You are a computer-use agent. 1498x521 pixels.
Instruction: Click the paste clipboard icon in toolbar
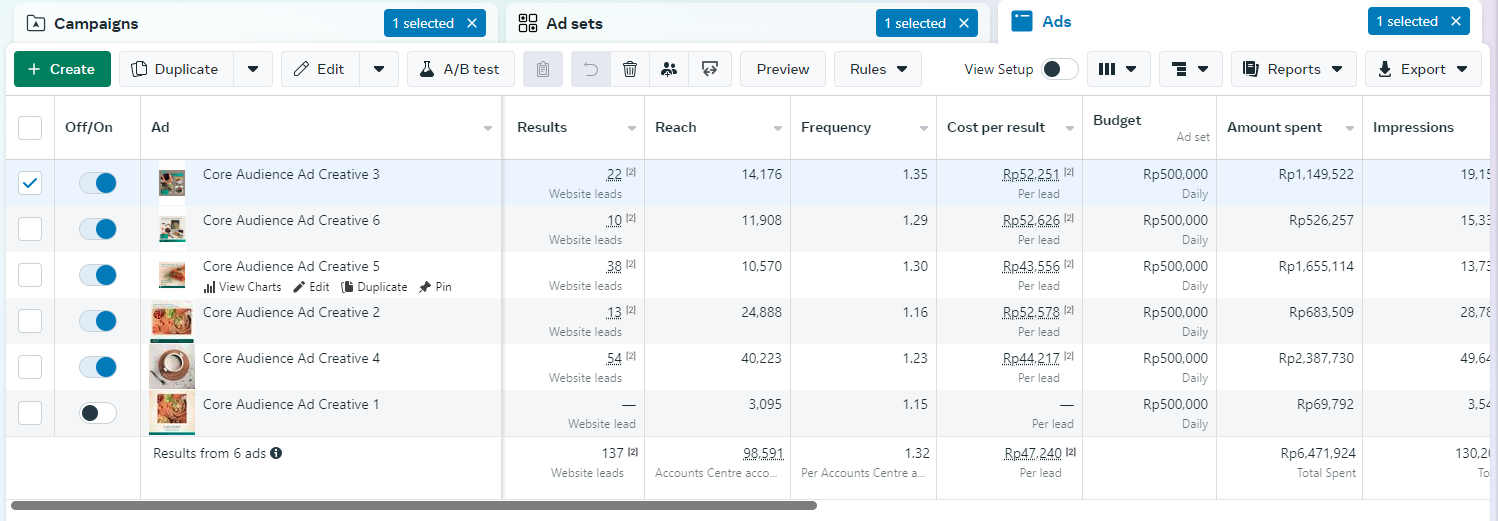pos(542,69)
